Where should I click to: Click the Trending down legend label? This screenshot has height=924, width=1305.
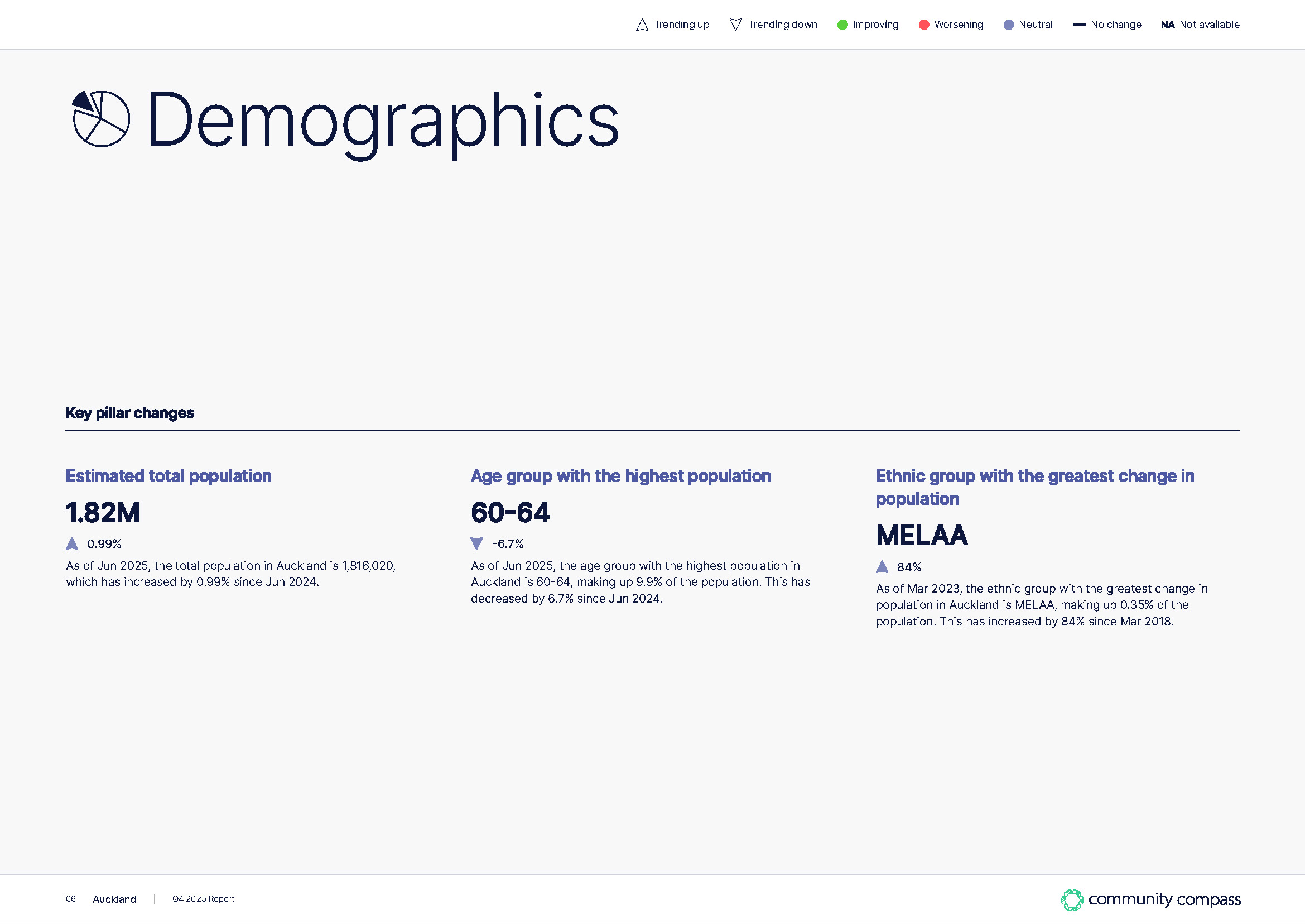click(783, 25)
